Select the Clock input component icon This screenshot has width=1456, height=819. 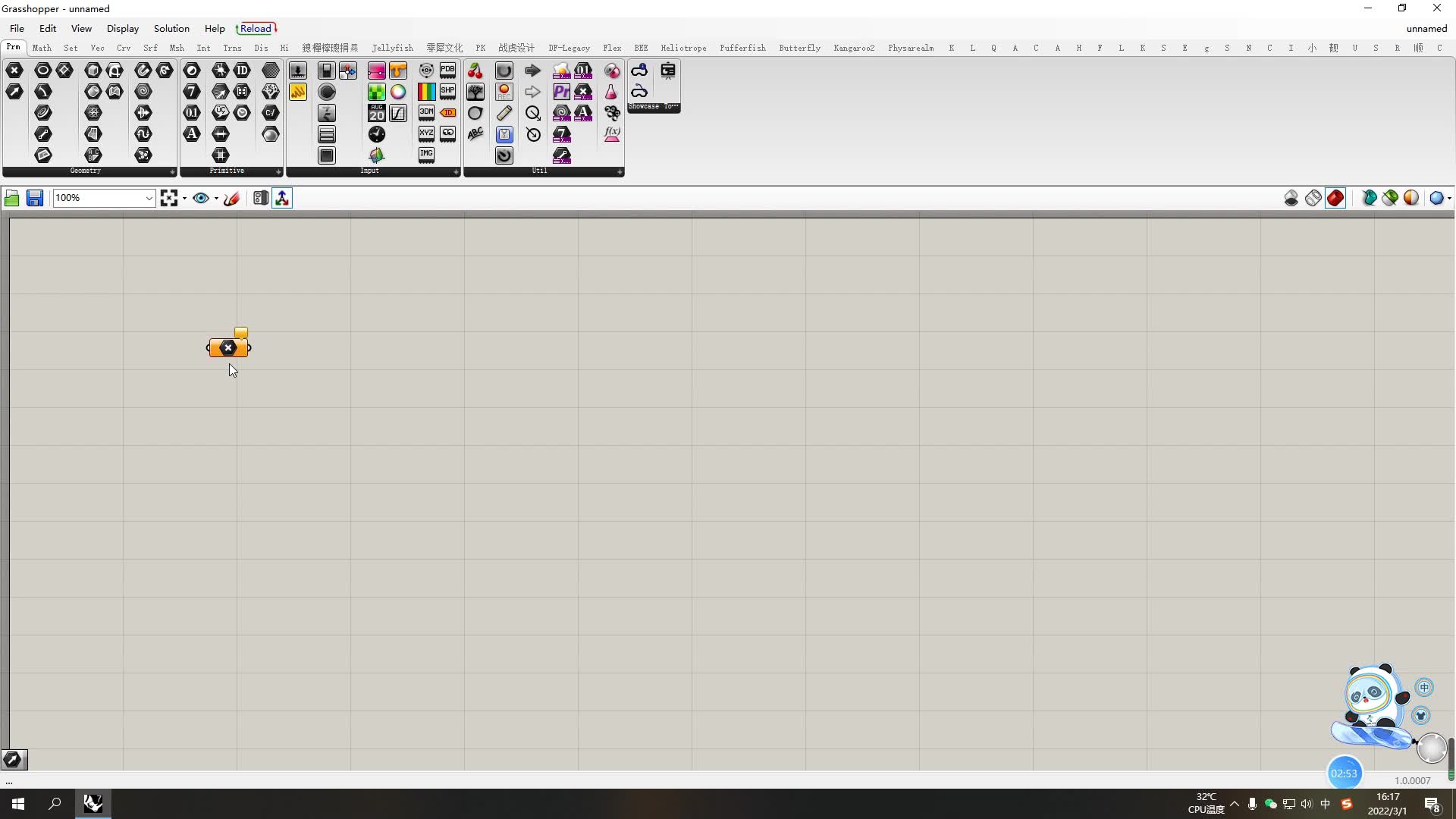377,134
